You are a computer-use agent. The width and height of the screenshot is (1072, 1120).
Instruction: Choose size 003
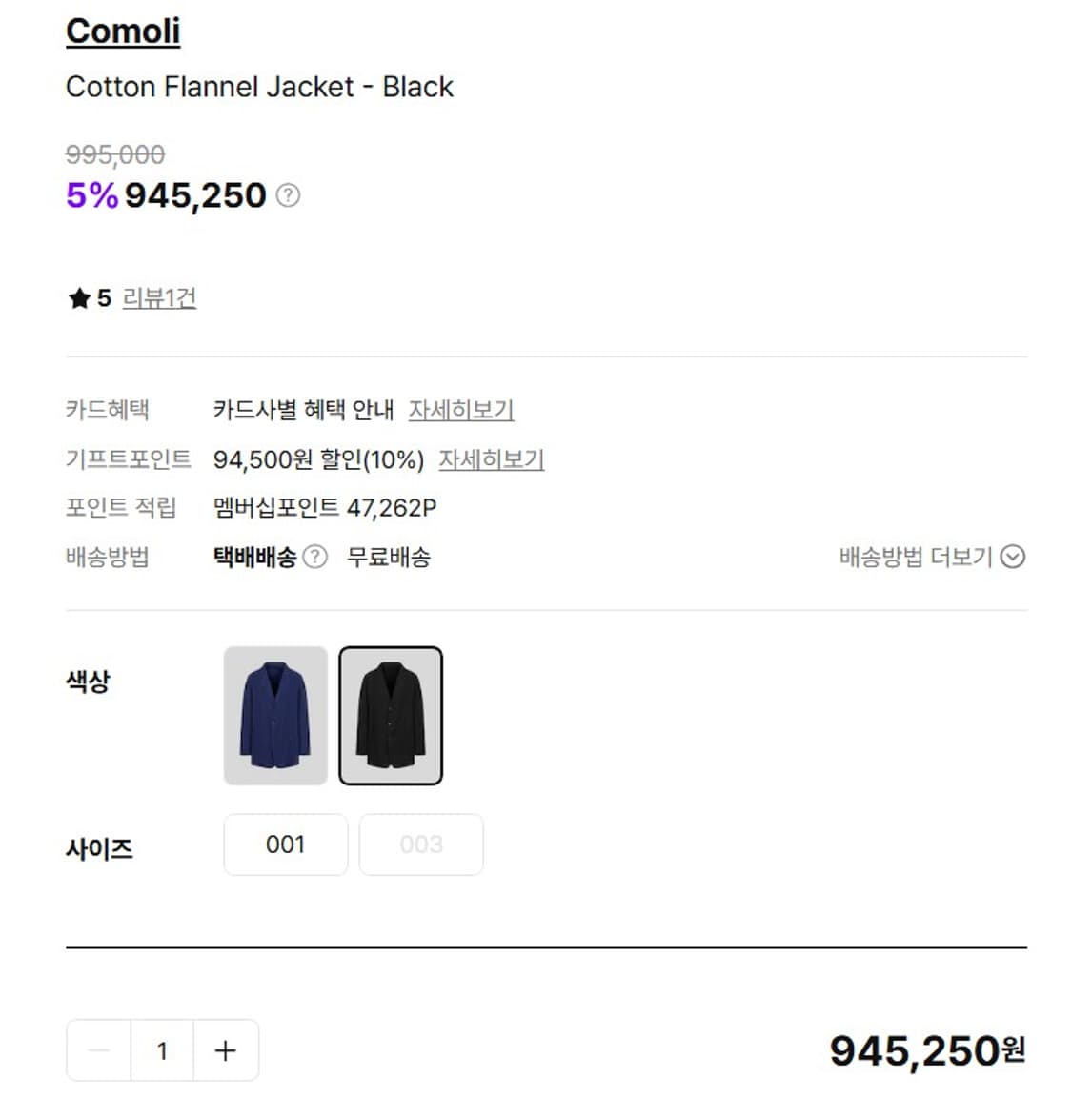coord(421,845)
